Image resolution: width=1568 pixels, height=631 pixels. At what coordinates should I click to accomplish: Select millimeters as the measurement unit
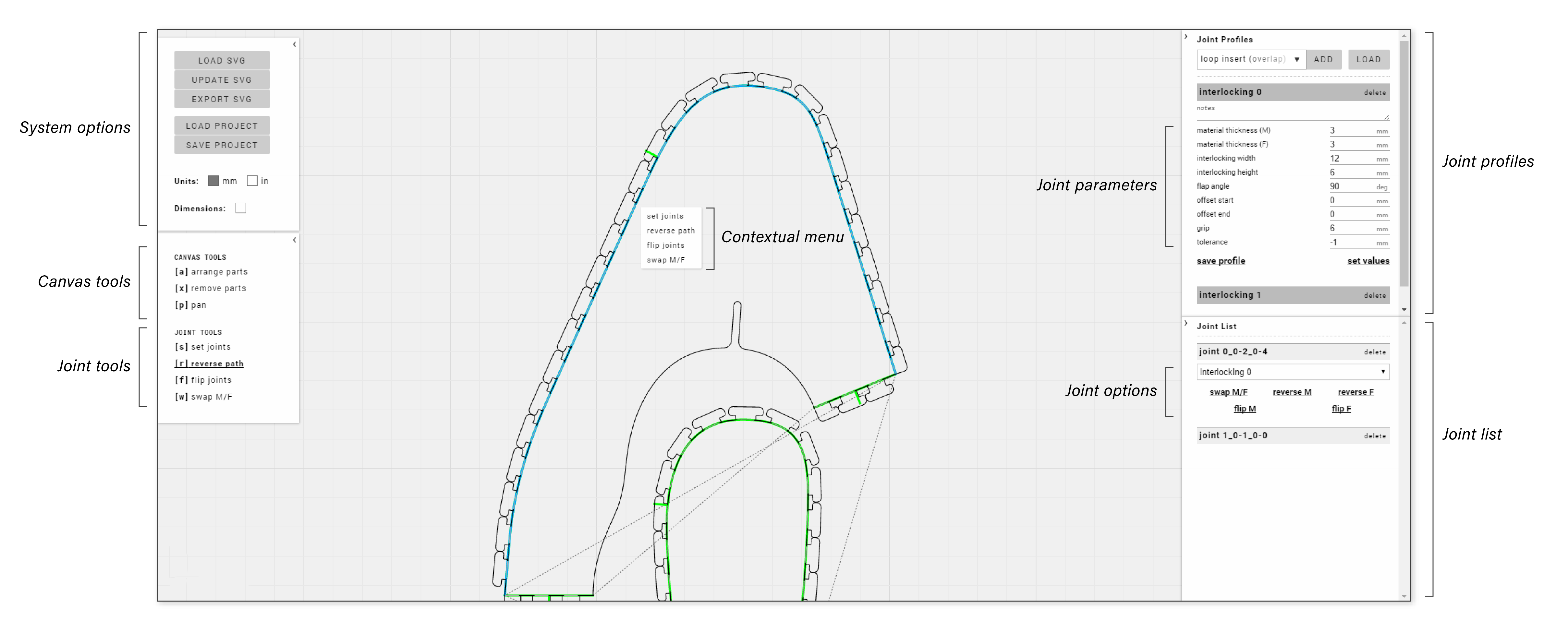click(x=214, y=180)
